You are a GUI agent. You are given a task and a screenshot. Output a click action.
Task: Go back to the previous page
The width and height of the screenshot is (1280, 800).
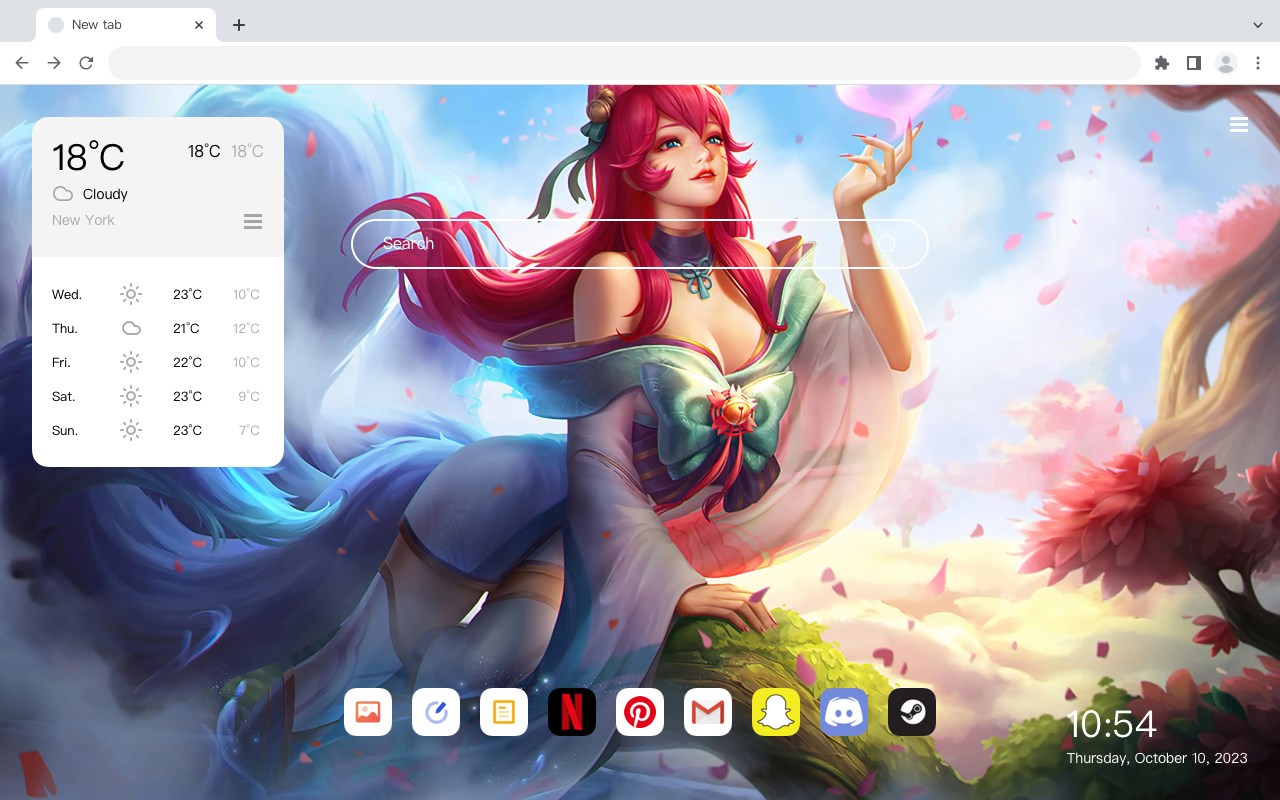point(22,63)
